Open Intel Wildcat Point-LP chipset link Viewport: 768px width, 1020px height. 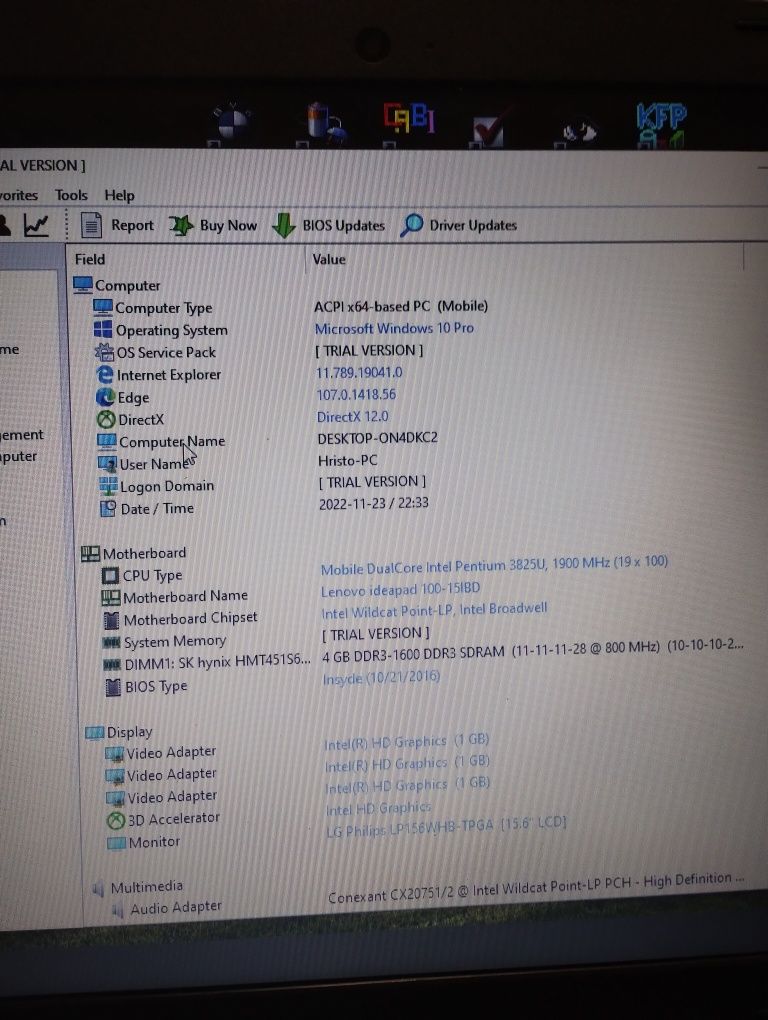pos(434,611)
